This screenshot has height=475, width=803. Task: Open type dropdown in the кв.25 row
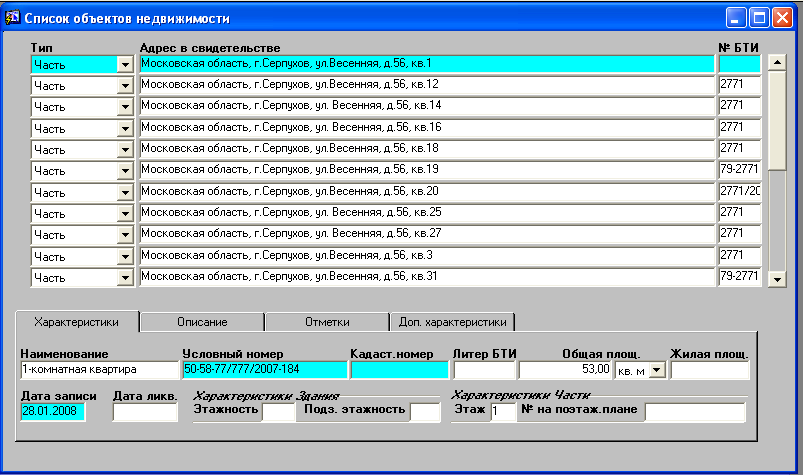click(125, 213)
